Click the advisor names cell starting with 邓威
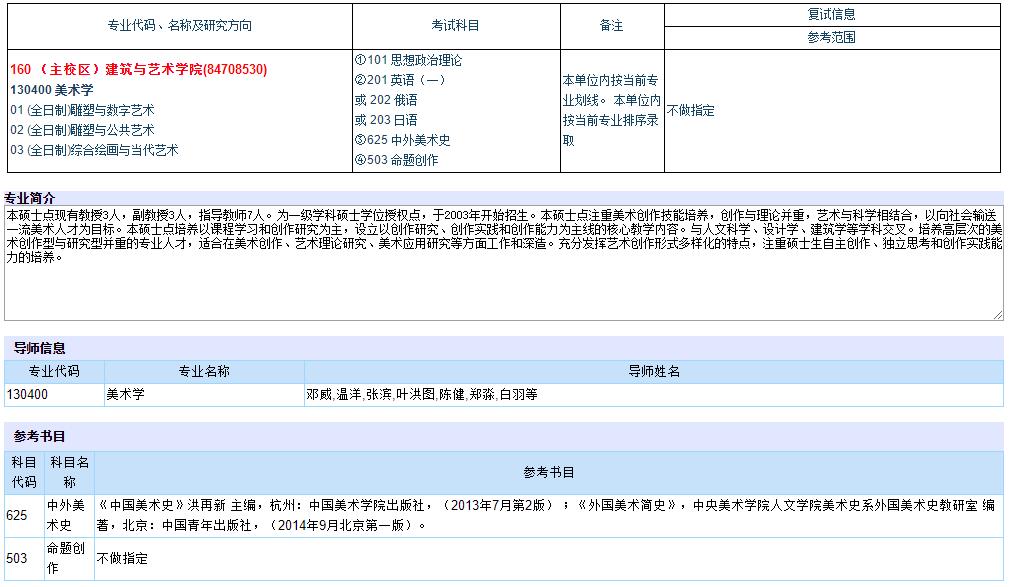The image size is (1010, 587). point(421,395)
